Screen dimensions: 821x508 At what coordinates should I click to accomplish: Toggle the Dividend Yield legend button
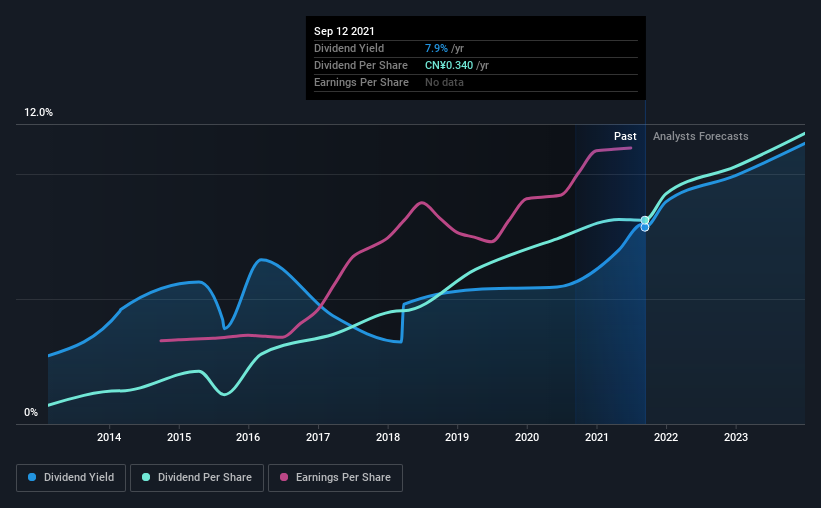coord(71,478)
